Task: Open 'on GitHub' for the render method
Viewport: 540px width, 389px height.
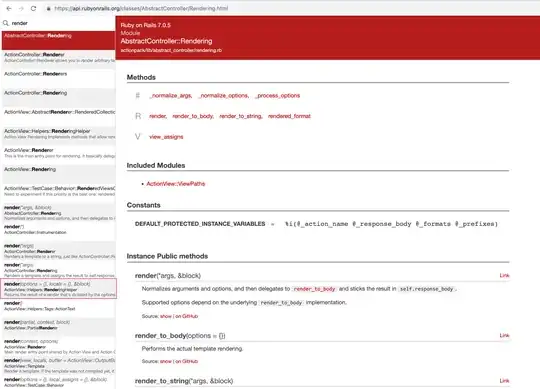Action: click(x=187, y=316)
